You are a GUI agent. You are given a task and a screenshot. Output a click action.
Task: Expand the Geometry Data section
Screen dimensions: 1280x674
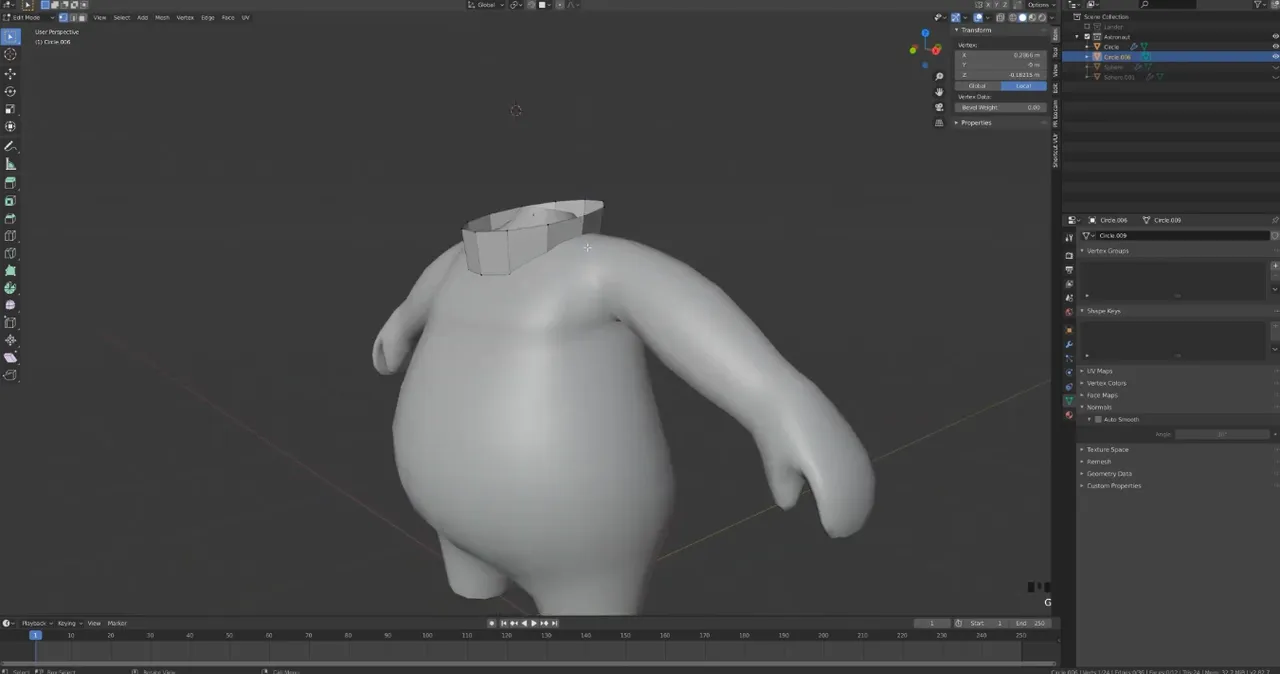pos(1109,474)
